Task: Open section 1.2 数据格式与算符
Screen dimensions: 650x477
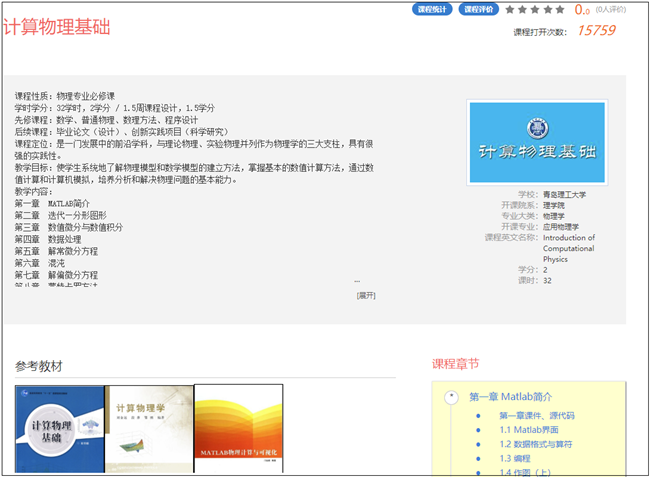Action: coord(536,444)
